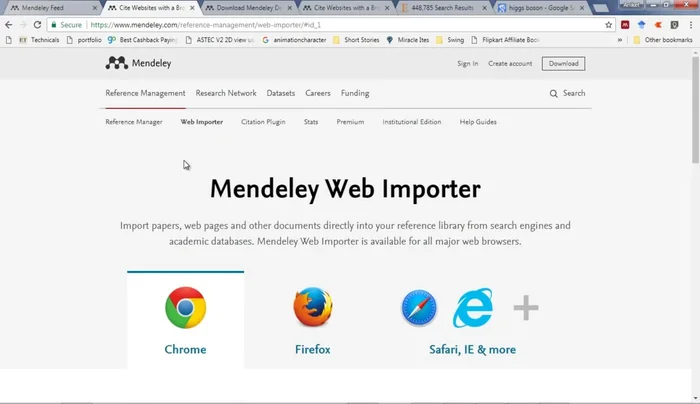The width and height of the screenshot is (700, 404).
Task: Go back with the browser back arrow
Action: (x=8, y=25)
